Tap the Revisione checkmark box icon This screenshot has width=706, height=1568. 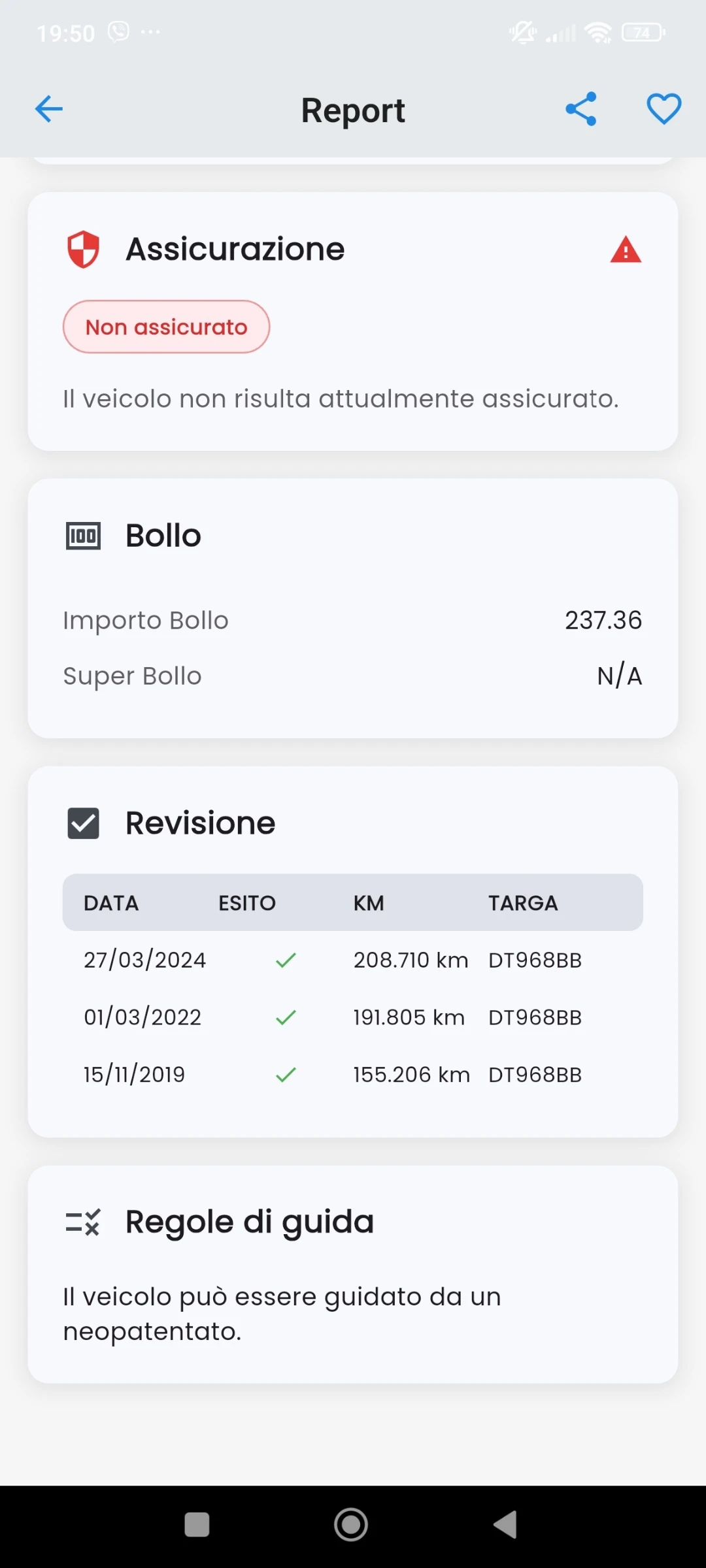[x=83, y=823]
